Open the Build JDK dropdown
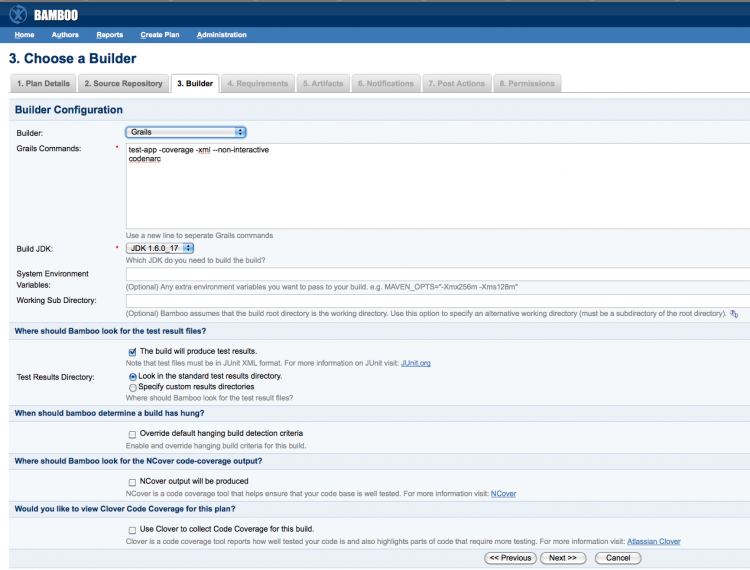This screenshot has width=750, height=570. [x=160, y=248]
